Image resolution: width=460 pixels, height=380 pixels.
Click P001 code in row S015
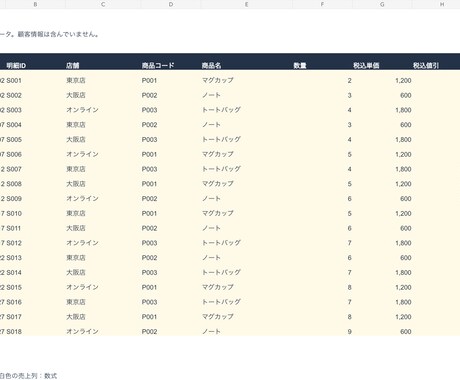click(149, 287)
